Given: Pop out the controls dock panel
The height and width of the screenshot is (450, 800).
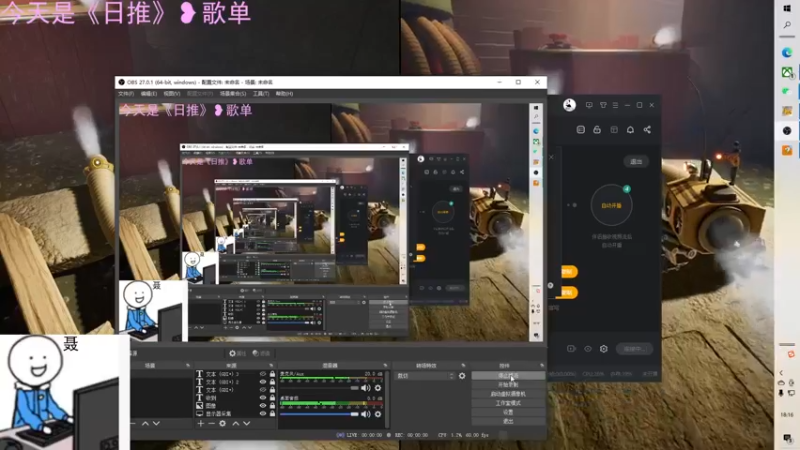Looking at the screenshot, I should (541, 365).
